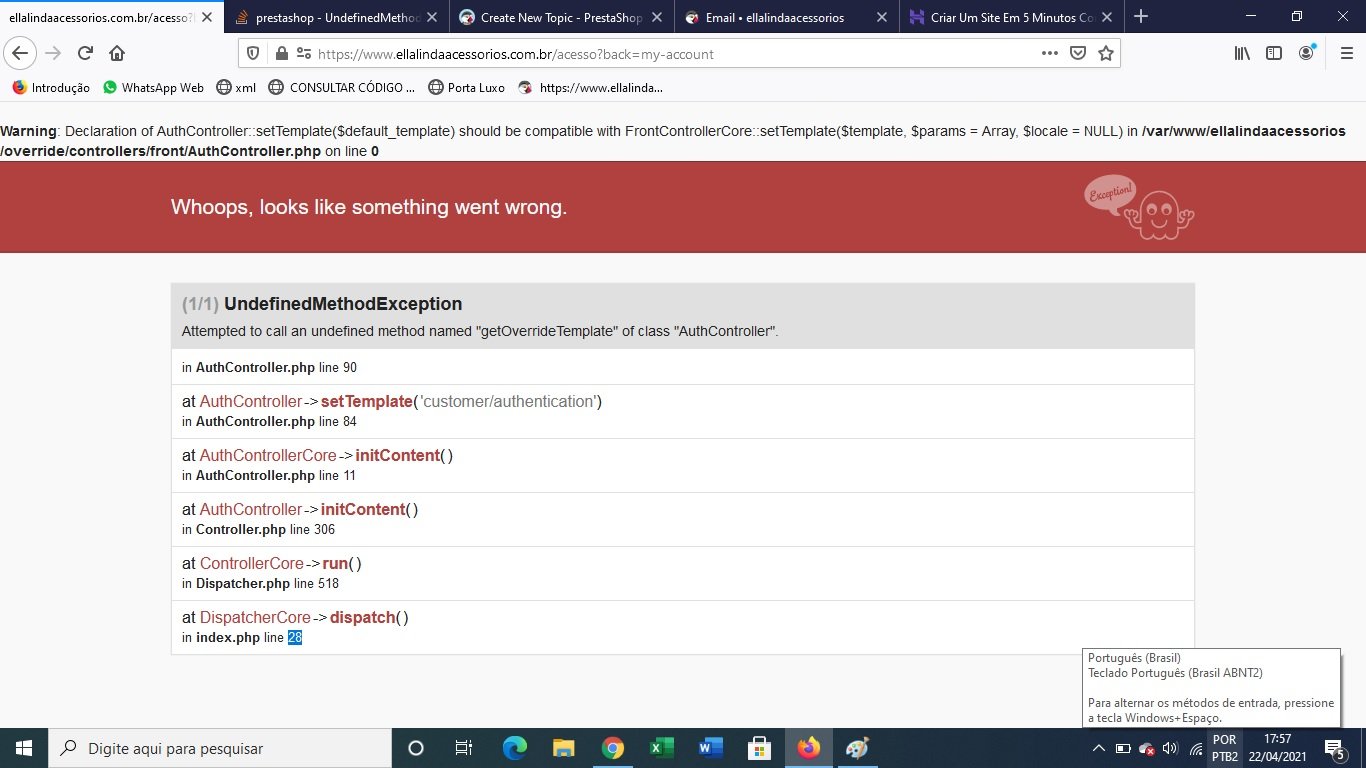Screen dimensions: 1366x768
Task: Open Wi-Fi network tray icon
Action: 1195,748
